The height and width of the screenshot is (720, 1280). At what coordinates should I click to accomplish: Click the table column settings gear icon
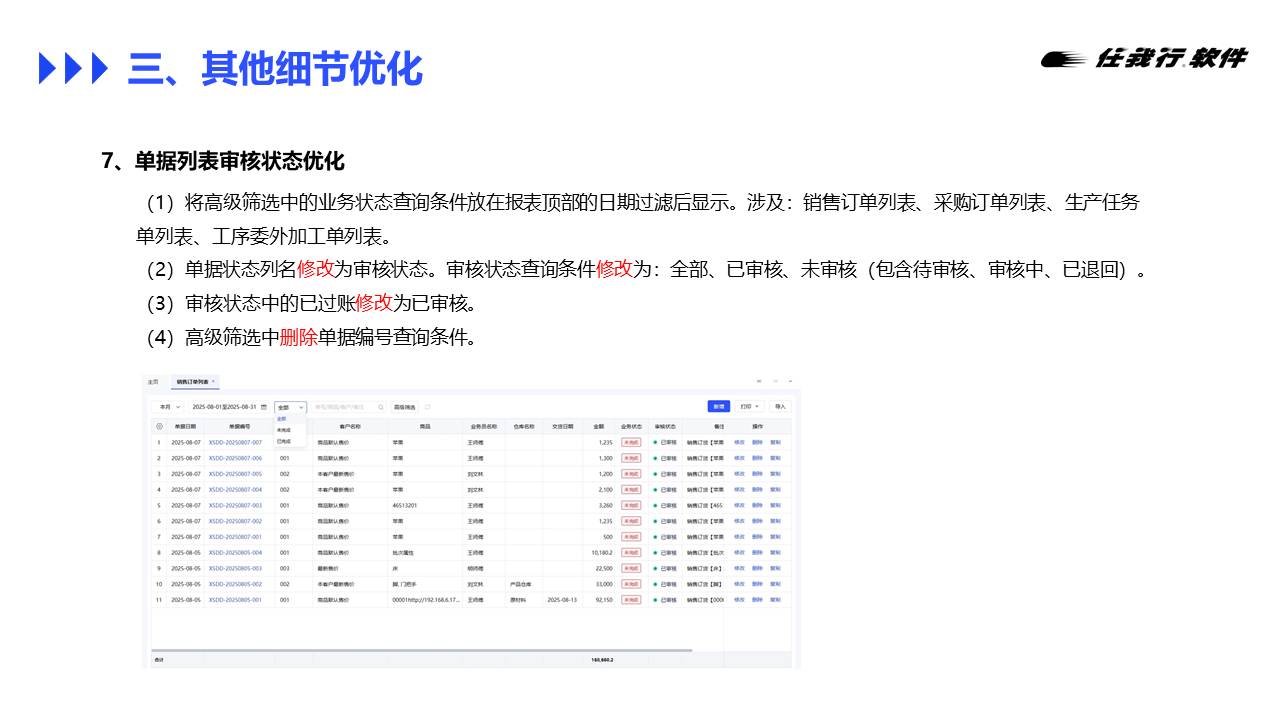click(159, 426)
